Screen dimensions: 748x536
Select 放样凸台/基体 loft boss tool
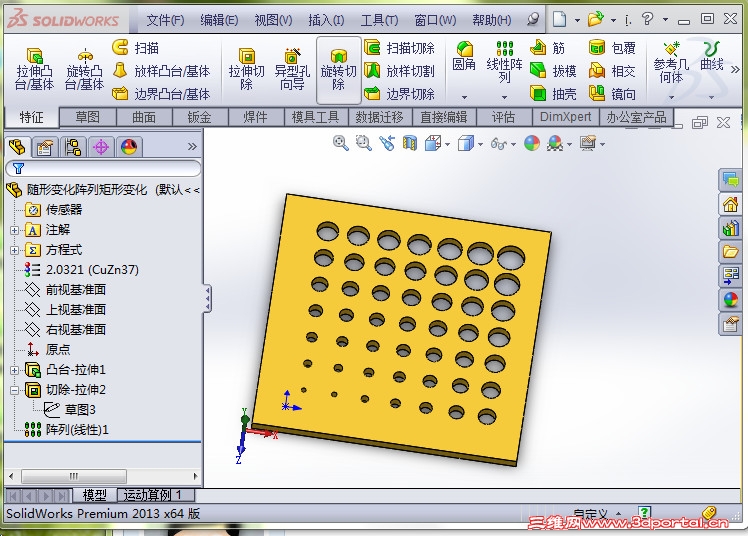tap(161, 71)
